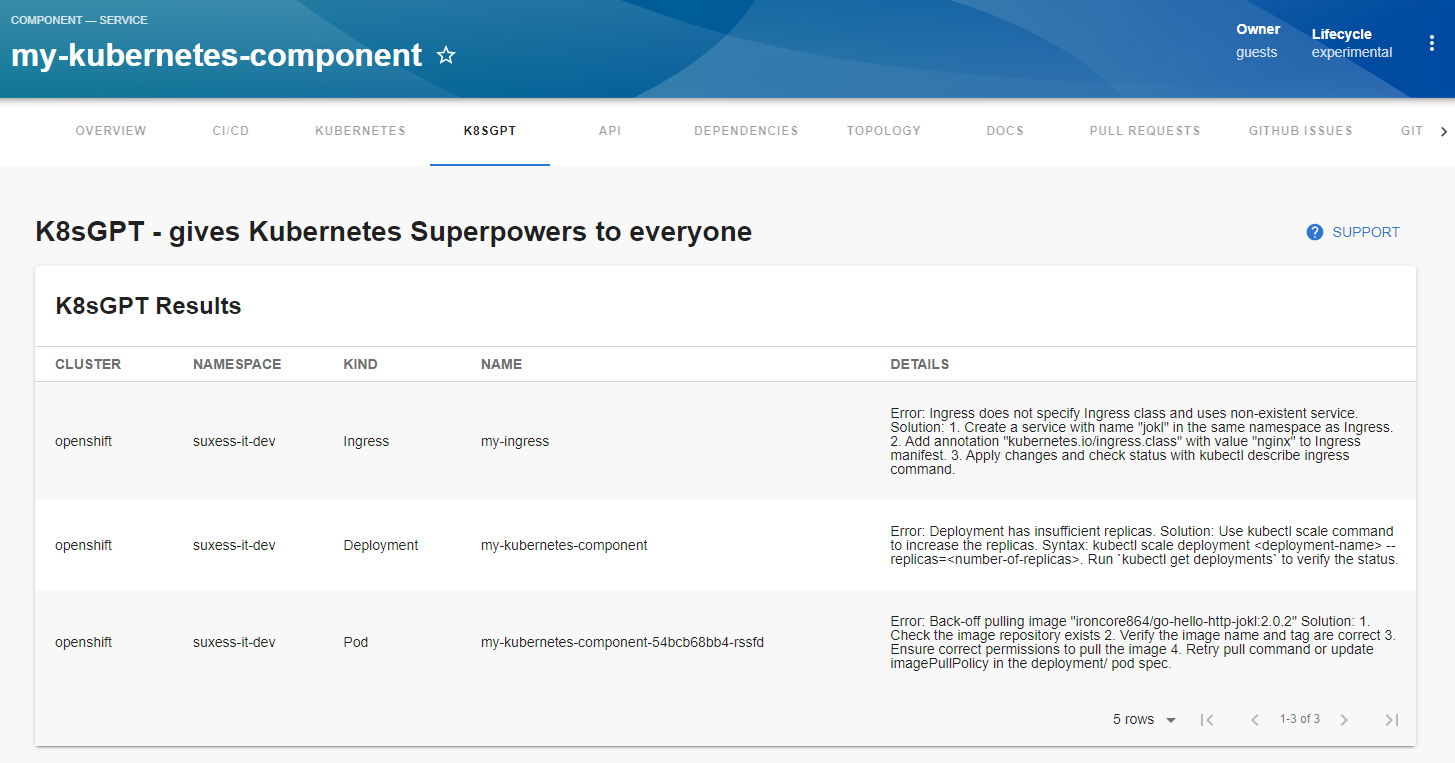Click the CLUSTER column header

(x=88, y=363)
